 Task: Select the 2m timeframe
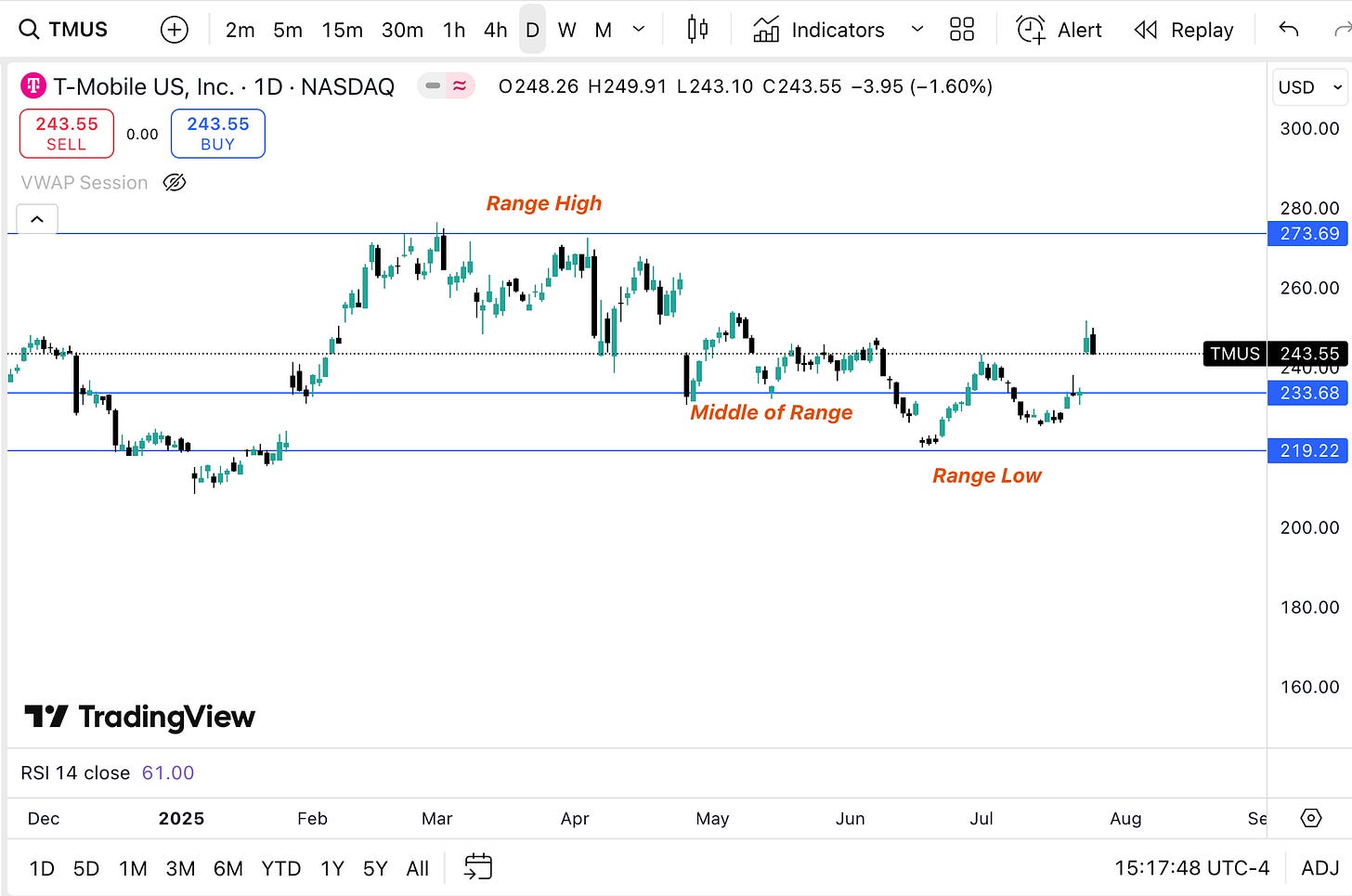click(x=240, y=30)
